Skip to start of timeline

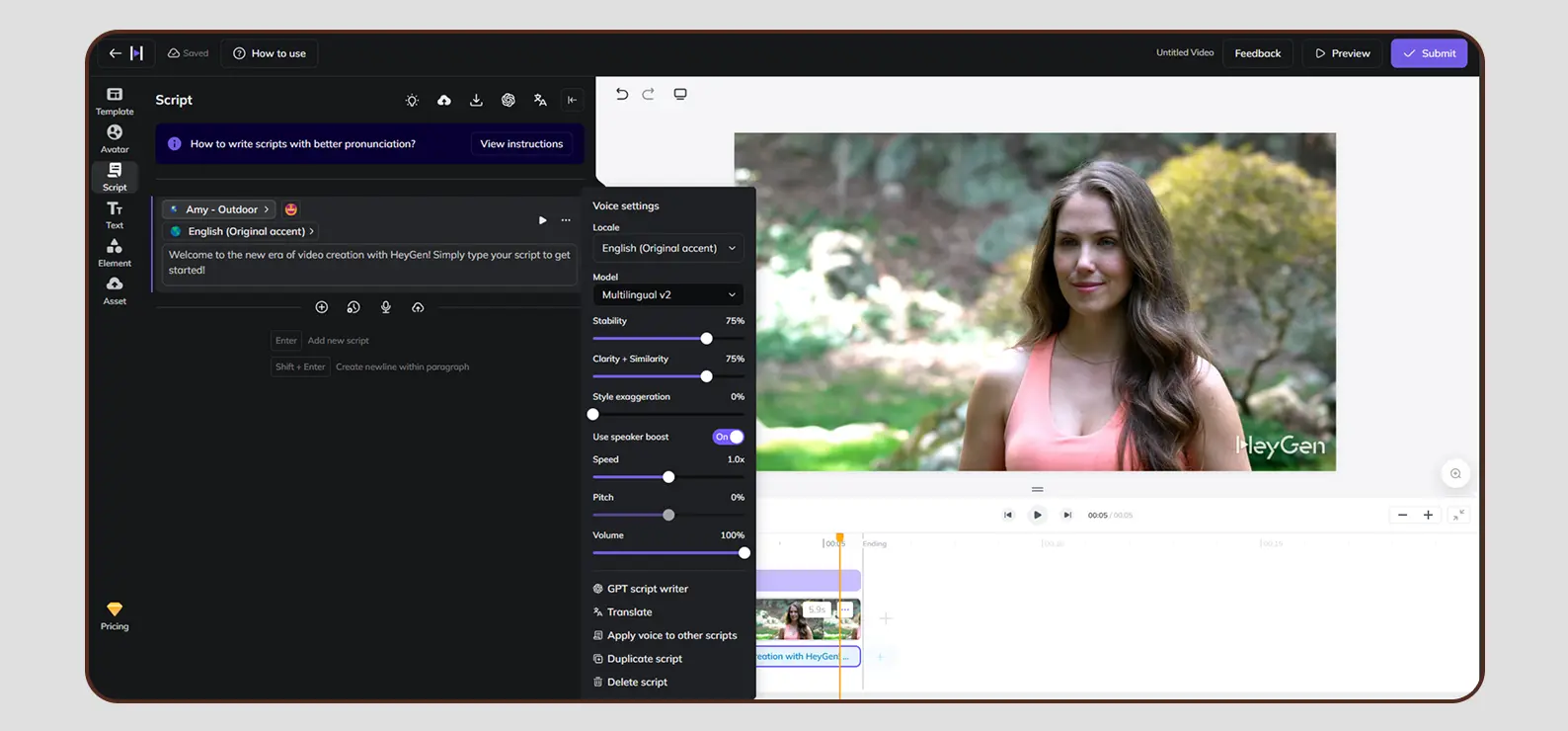click(x=1008, y=515)
